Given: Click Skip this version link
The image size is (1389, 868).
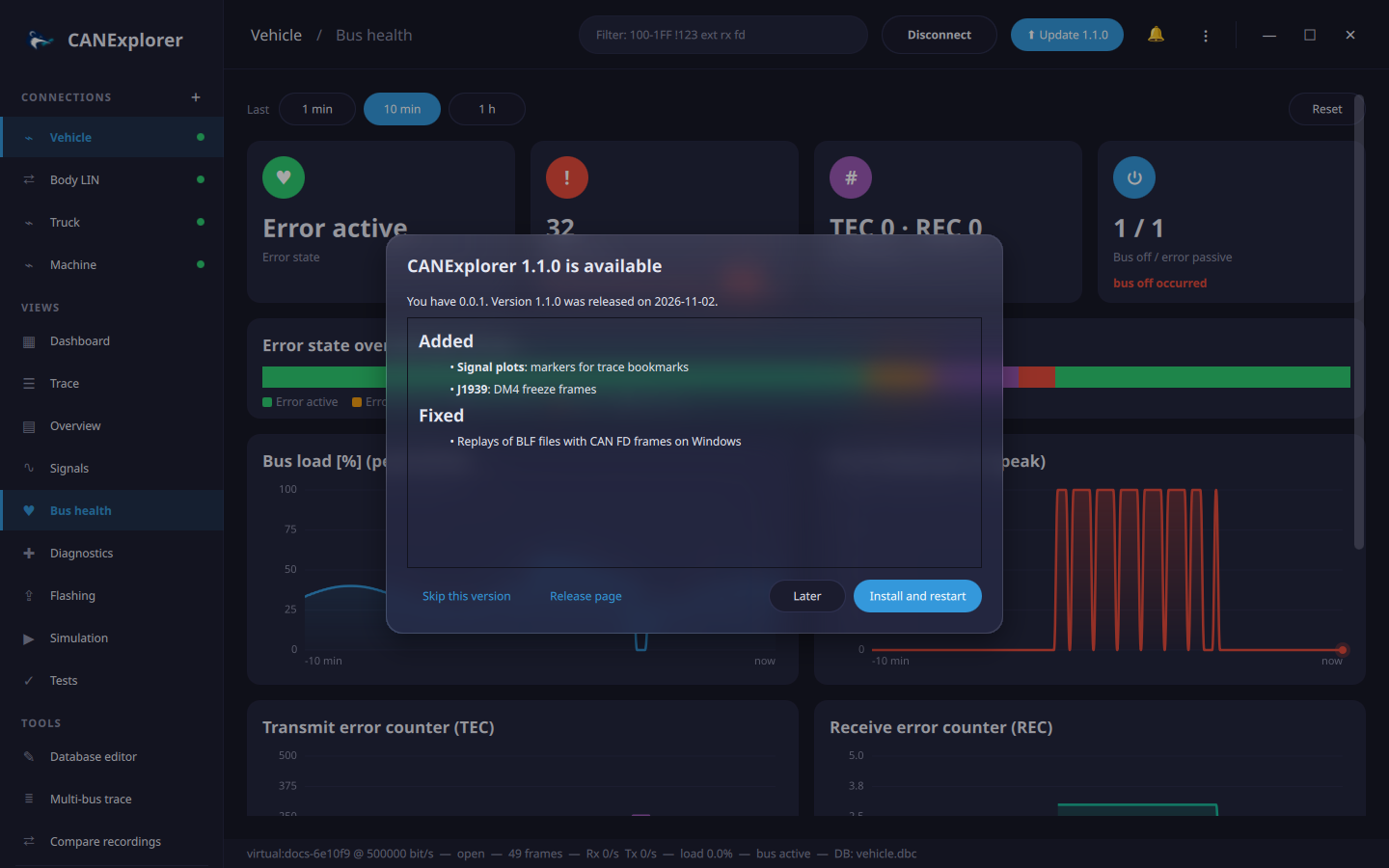Looking at the screenshot, I should (x=467, y=596).
